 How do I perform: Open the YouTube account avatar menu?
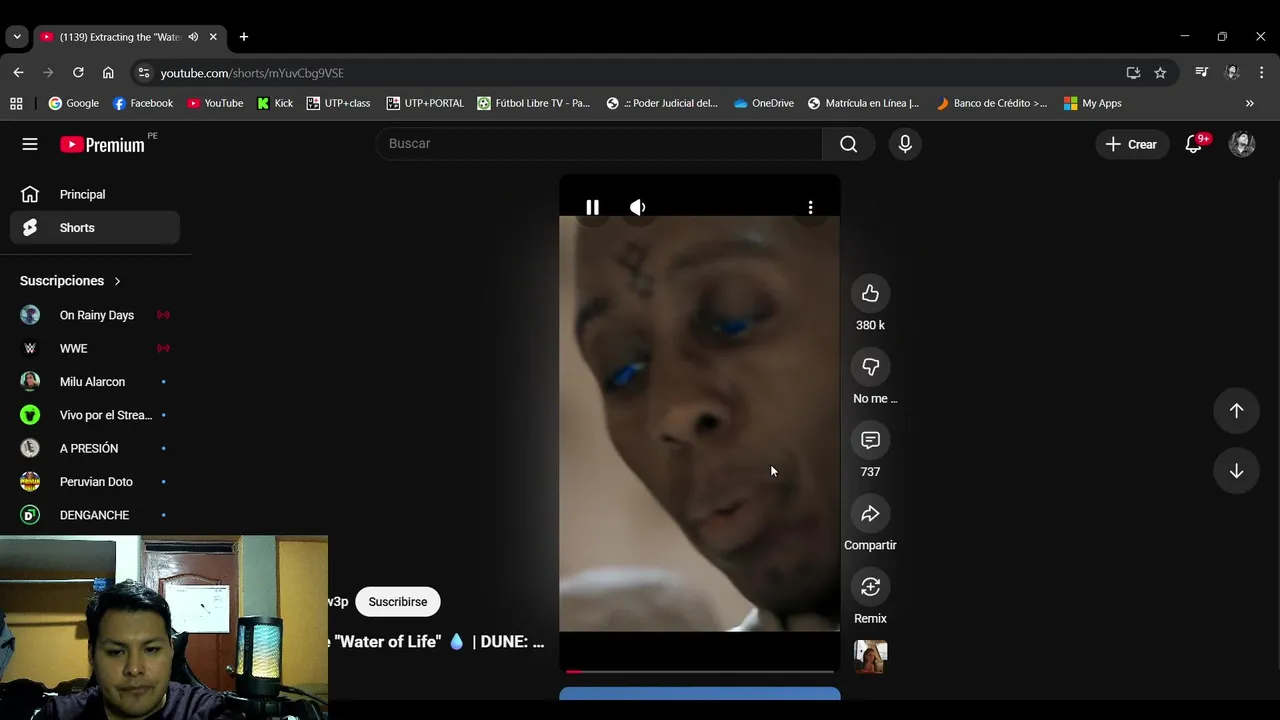click(x=1242, y=144)
